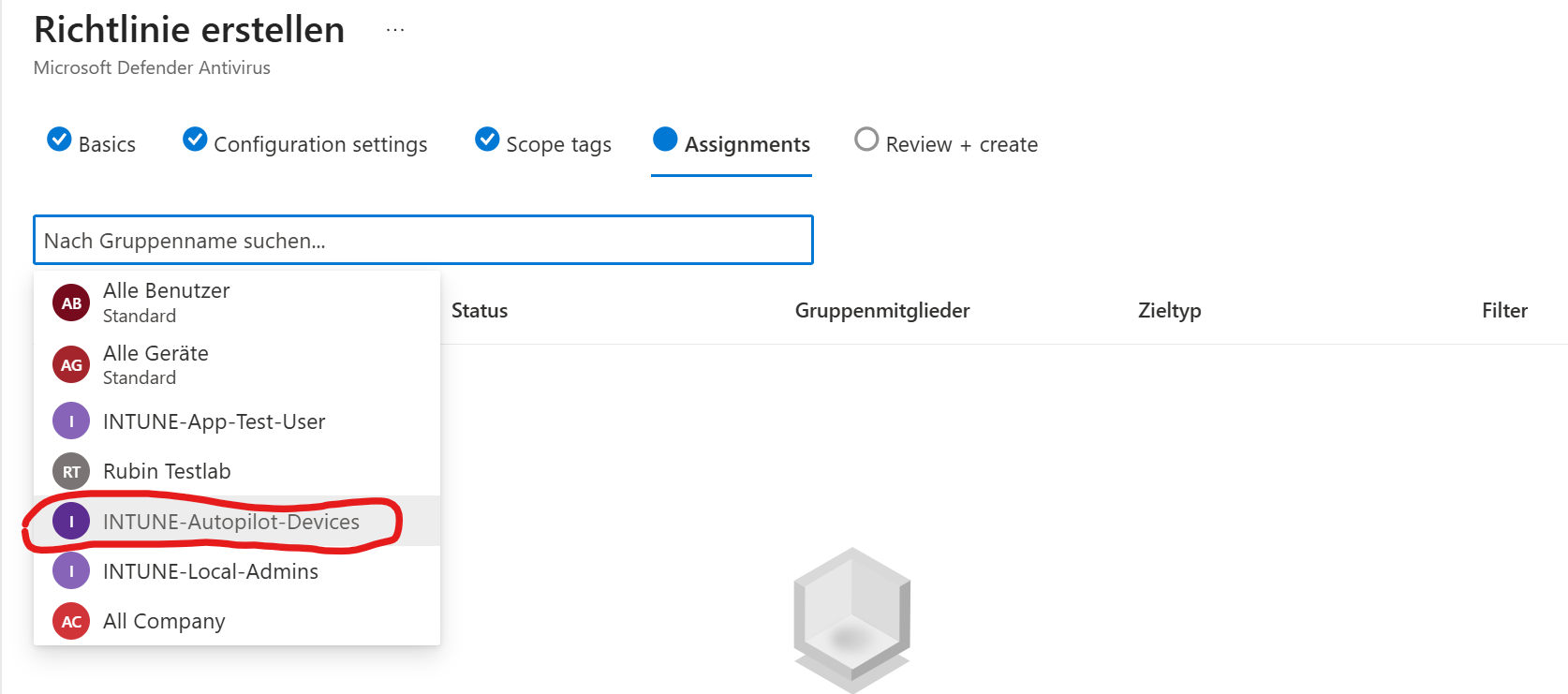Click the avatar icon of INTUNE-Autopilot-Devices
The height and width of the screenshot is (694, 1568).
71,522
